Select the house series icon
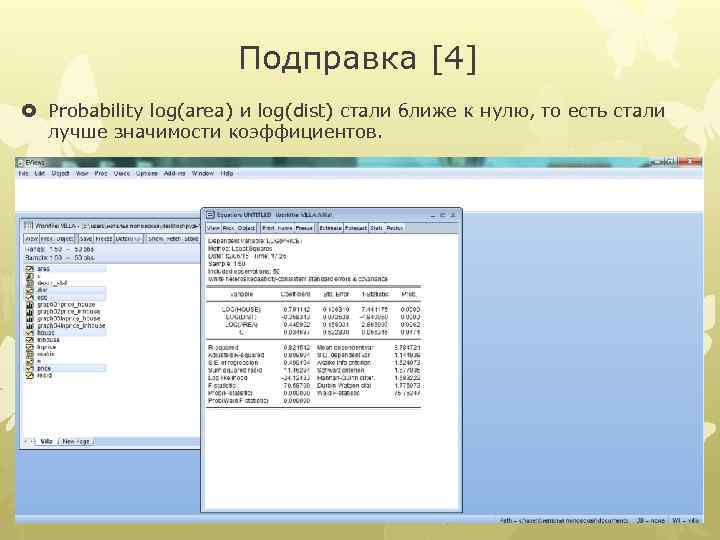The height and width of the screenshot is (540, 720). (30, 332)
